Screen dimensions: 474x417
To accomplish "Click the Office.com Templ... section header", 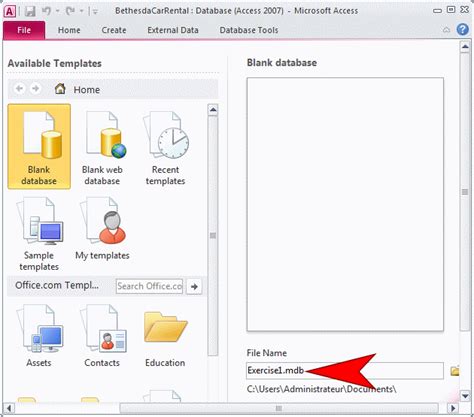I will pyautogui.click(x=57, y=285).
